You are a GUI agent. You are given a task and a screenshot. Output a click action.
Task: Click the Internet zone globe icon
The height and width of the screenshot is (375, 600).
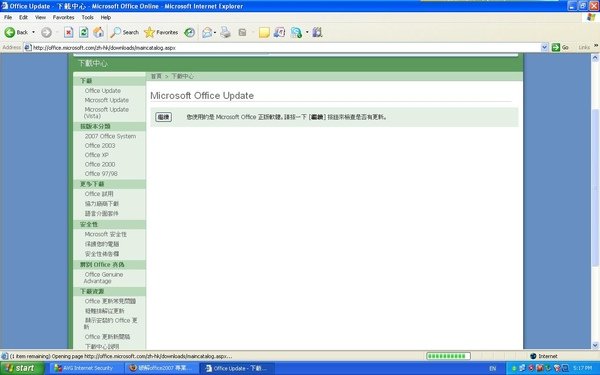533,356
